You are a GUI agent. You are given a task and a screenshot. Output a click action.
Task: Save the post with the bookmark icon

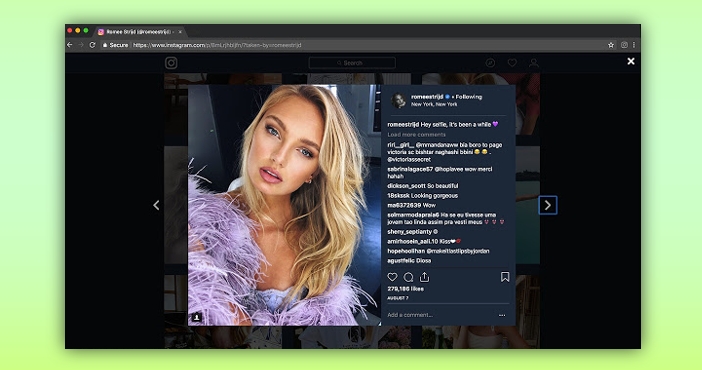pos(505,277)
